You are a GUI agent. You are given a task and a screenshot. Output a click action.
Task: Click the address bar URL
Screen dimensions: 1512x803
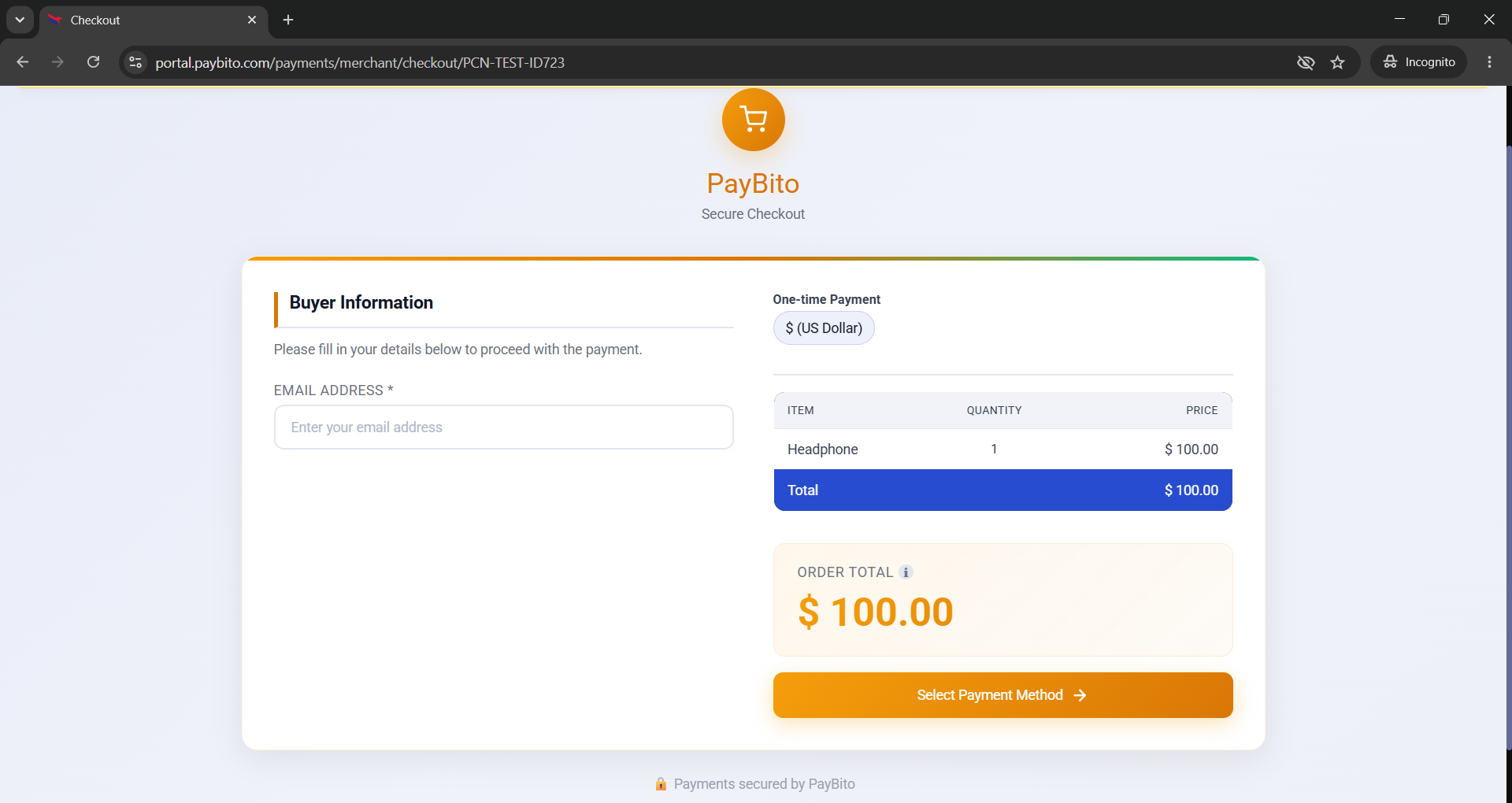360,62
